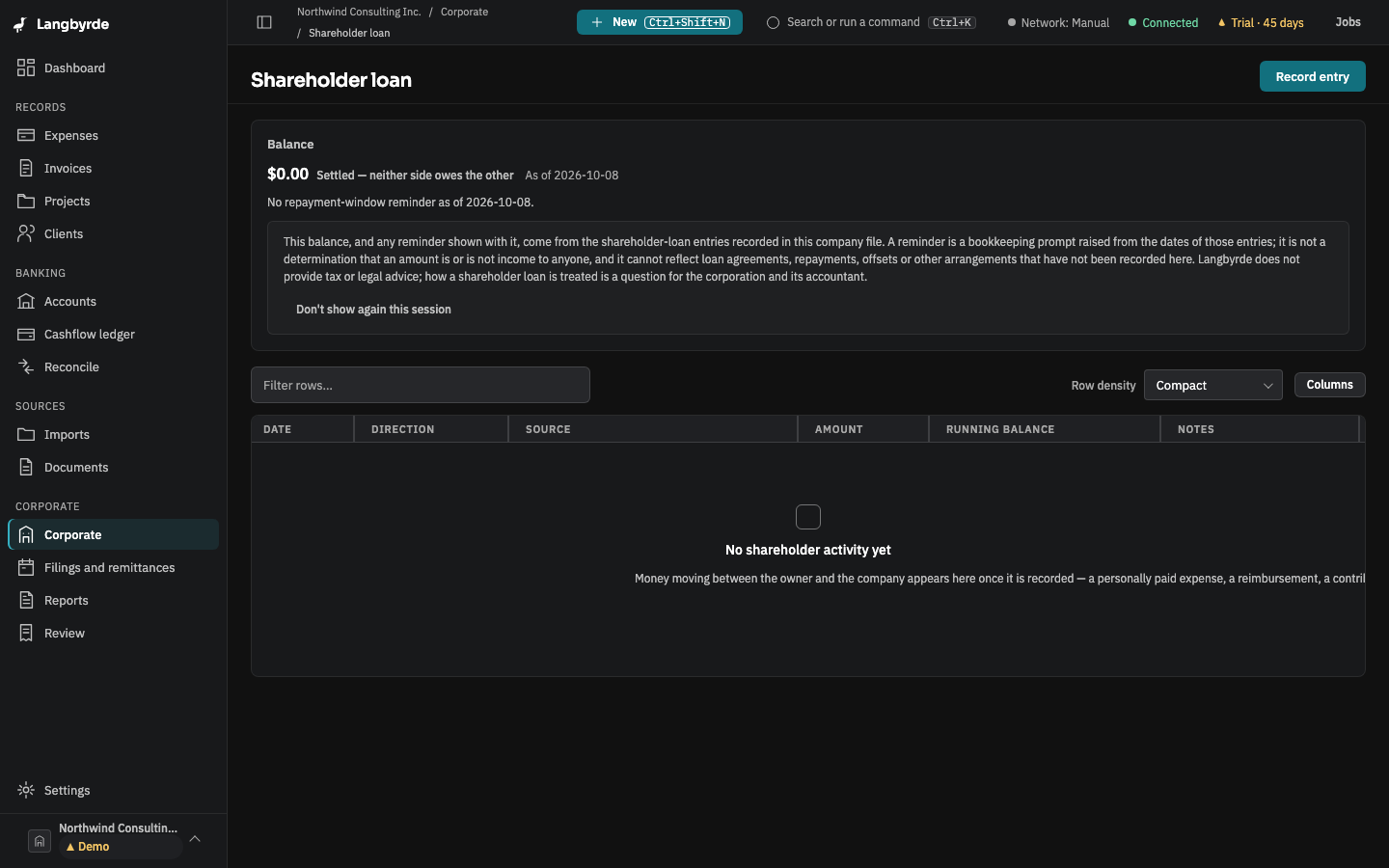Viewport: 1389px width, 868px height.
Task: Click the Settings gear icon
Action: [x=26, y=790]
